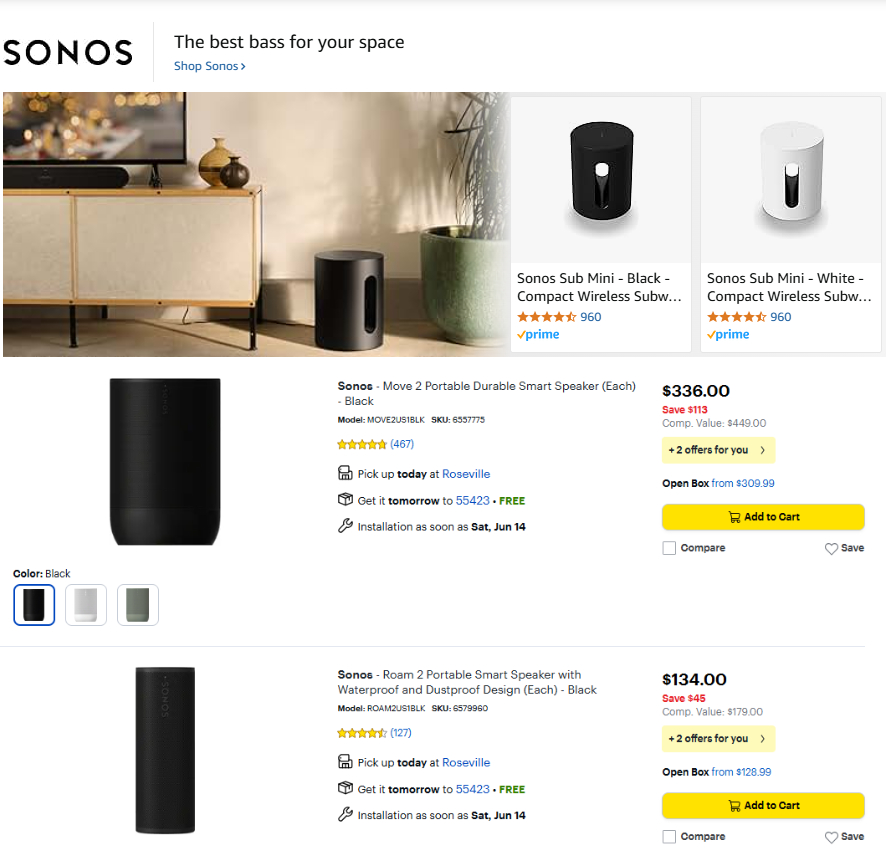Screen dimensions: 886x848
Task: Check Compare box for Move 2 speaker
Action: click(669, 548)
